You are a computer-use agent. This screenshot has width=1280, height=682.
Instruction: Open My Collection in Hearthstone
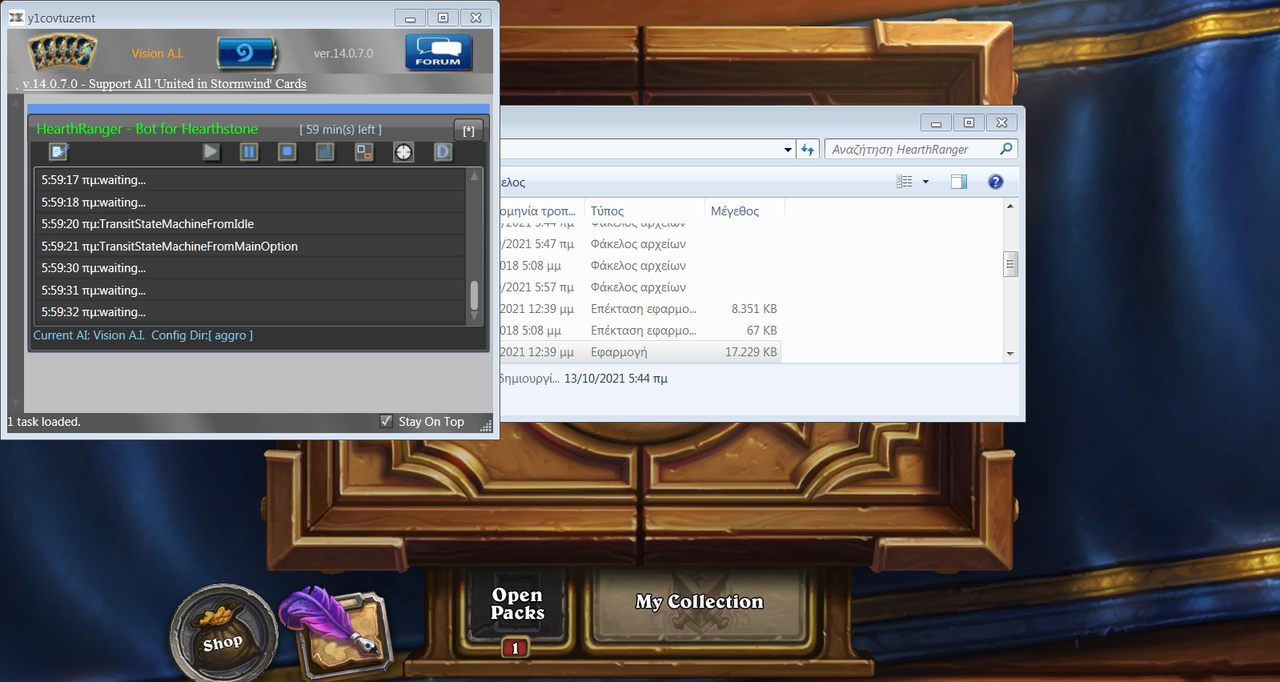tap(699, 602)
